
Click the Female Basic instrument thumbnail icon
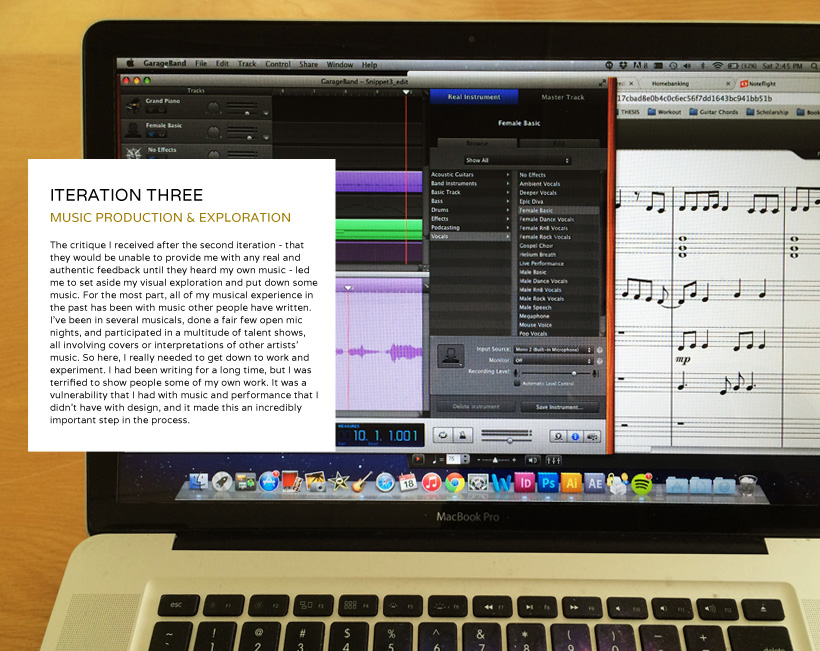tap(452, 357)
